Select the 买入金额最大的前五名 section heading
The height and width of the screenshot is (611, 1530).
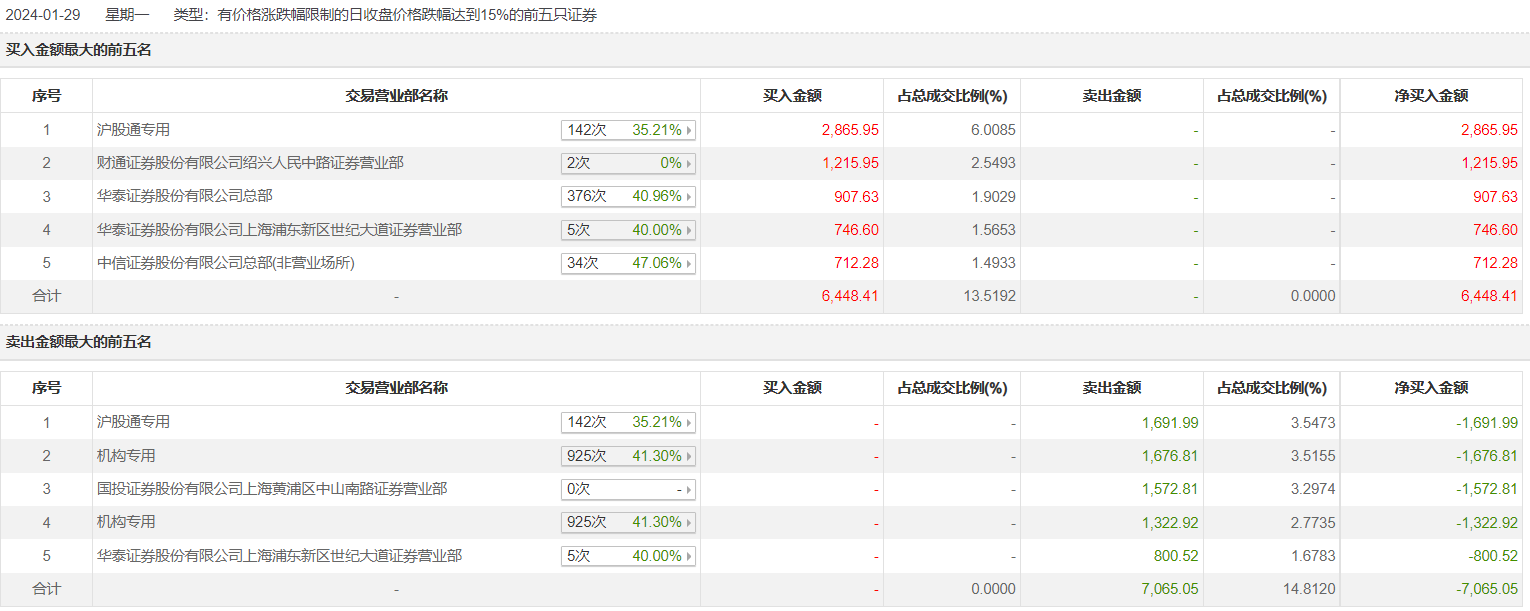(x=79, y=49)
